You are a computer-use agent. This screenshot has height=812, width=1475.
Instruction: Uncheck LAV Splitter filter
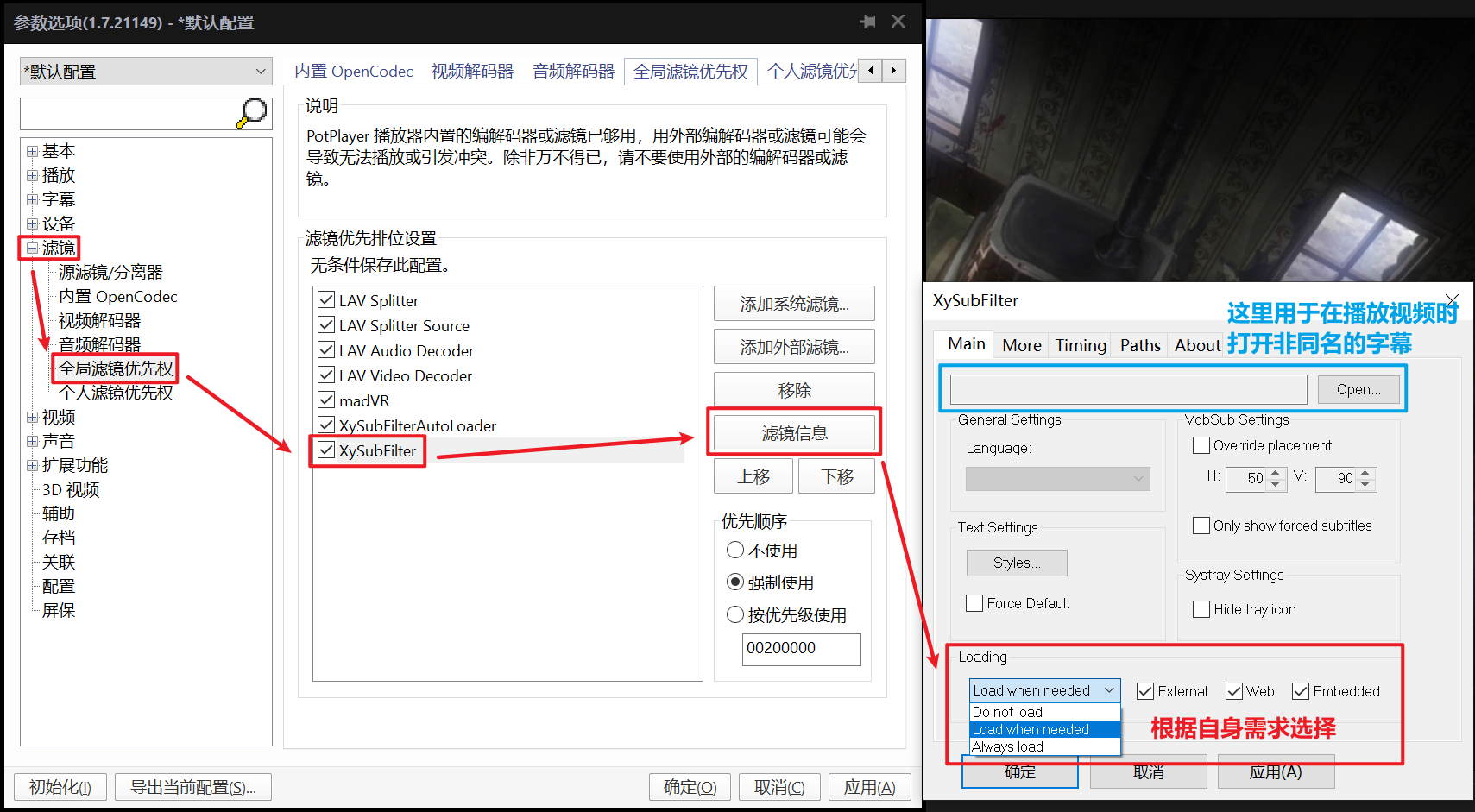coord(326,300)
